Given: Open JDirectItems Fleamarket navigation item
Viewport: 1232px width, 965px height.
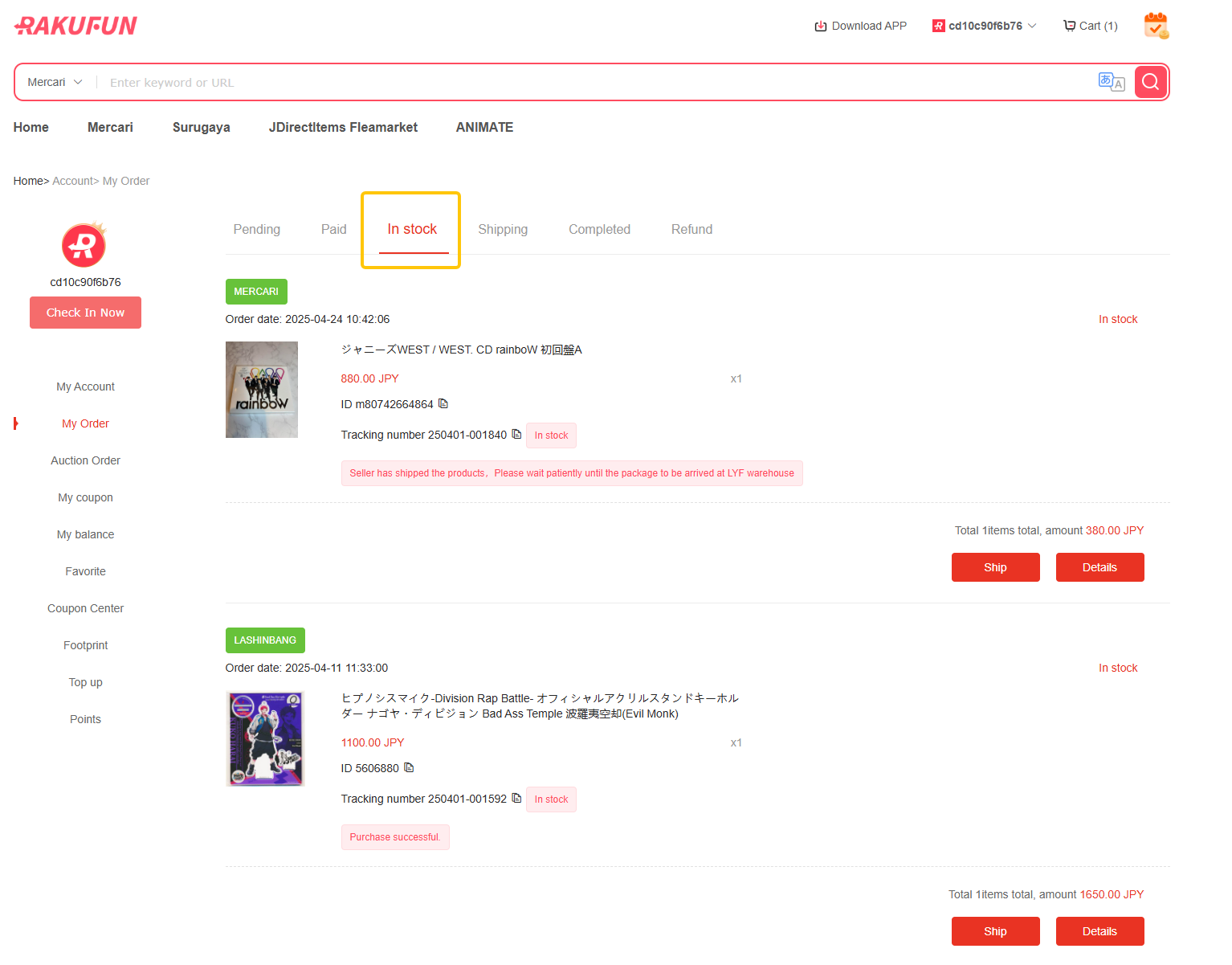Looking at the screenshot, I should [x=343, y=127].
